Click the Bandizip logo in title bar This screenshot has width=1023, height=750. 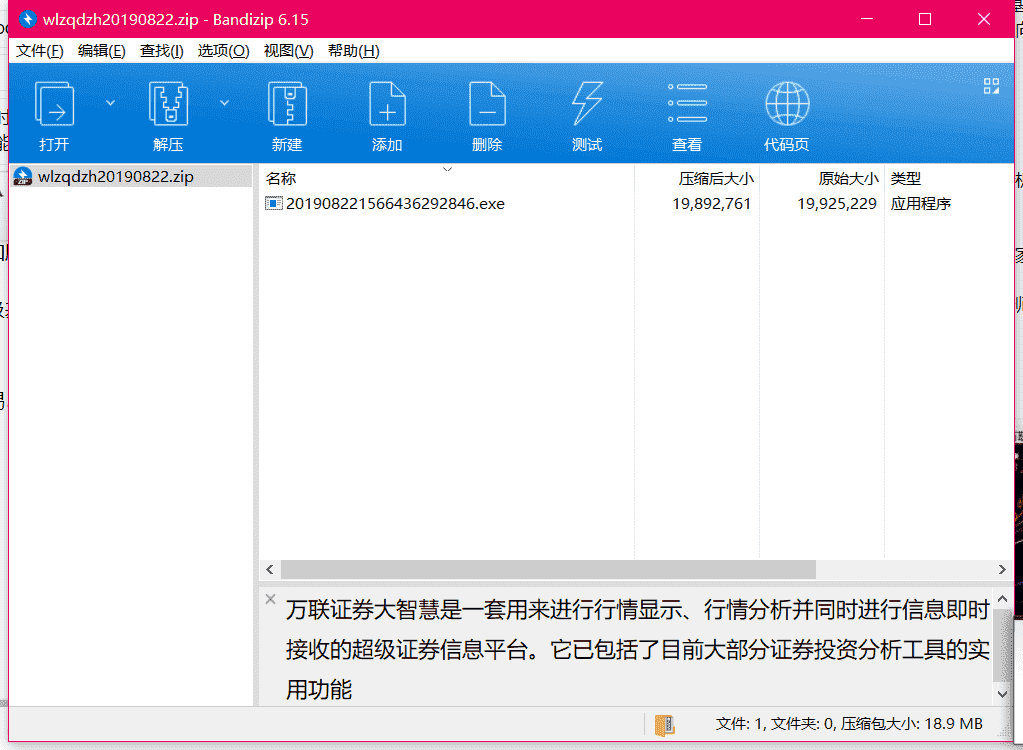[28, 19]
